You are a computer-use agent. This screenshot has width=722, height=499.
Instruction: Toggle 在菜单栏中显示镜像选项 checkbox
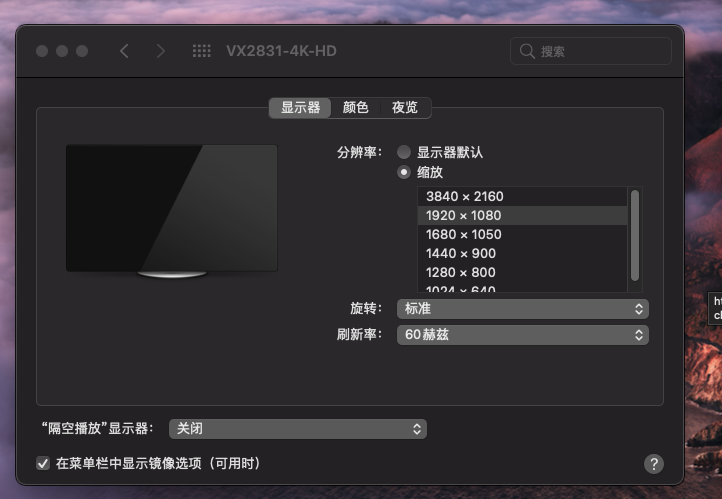pyautogui.click(x=43, y=463)
